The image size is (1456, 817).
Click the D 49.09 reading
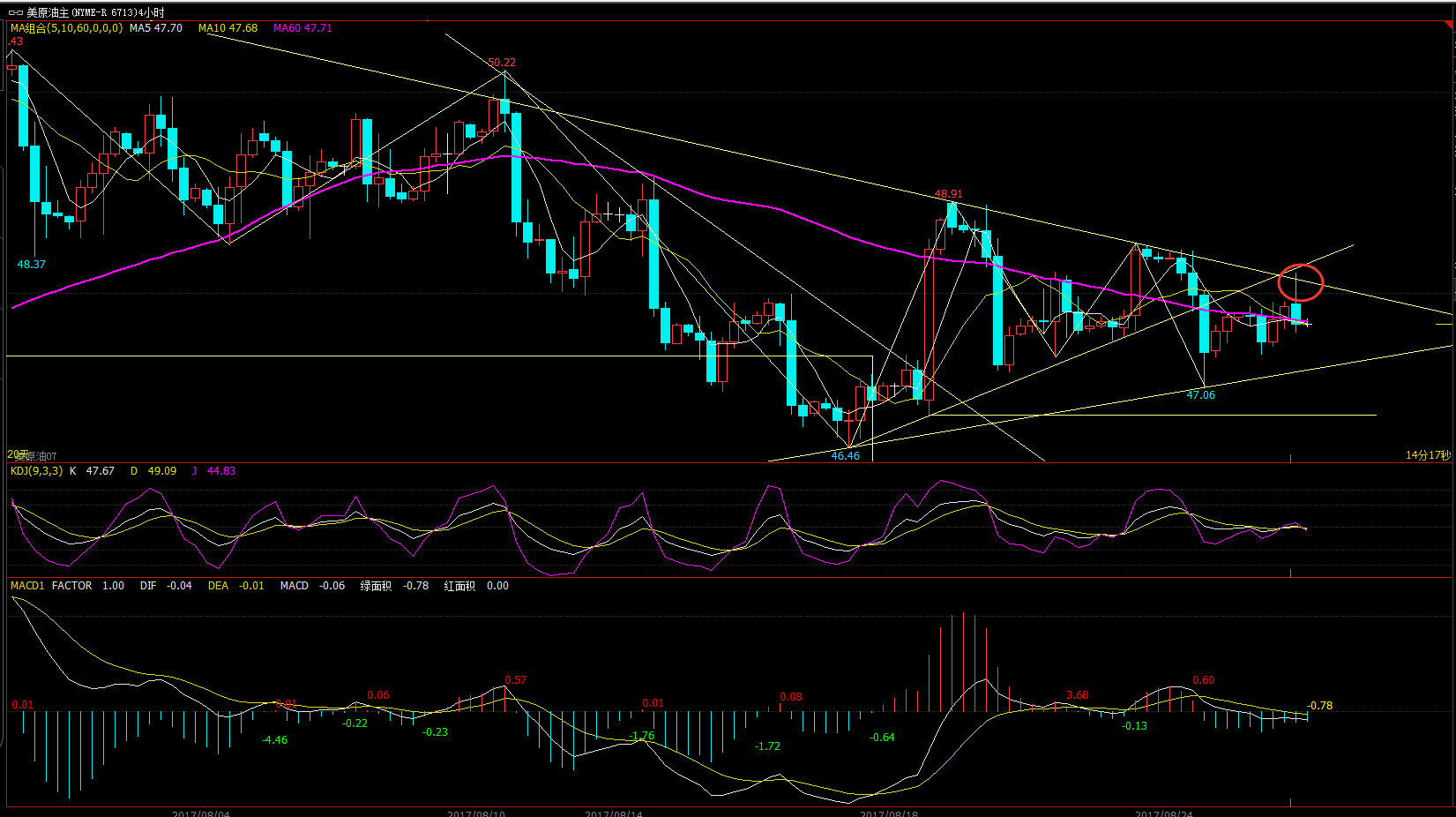click(x=153, y=471)
